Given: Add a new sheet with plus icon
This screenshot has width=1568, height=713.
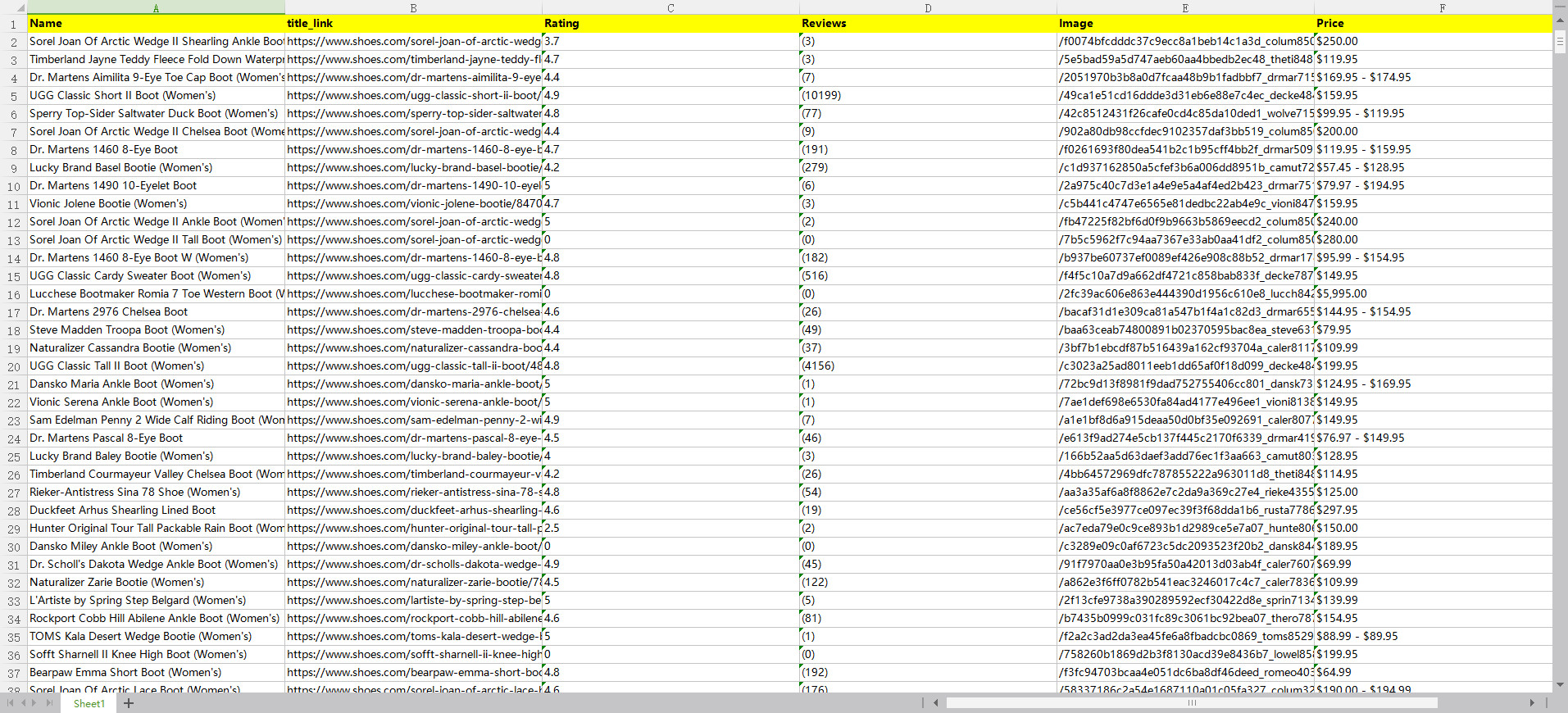Looking at the screenshot, I should [x=129, y=703].
